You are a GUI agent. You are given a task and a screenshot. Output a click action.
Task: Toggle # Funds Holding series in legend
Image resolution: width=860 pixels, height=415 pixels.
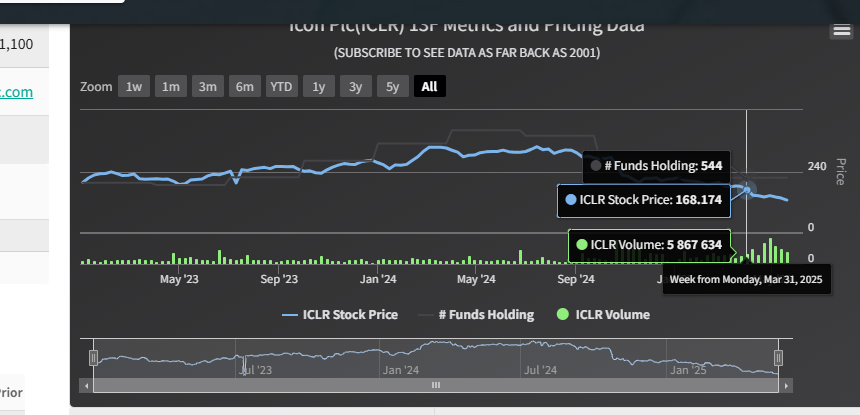(476, 315)
